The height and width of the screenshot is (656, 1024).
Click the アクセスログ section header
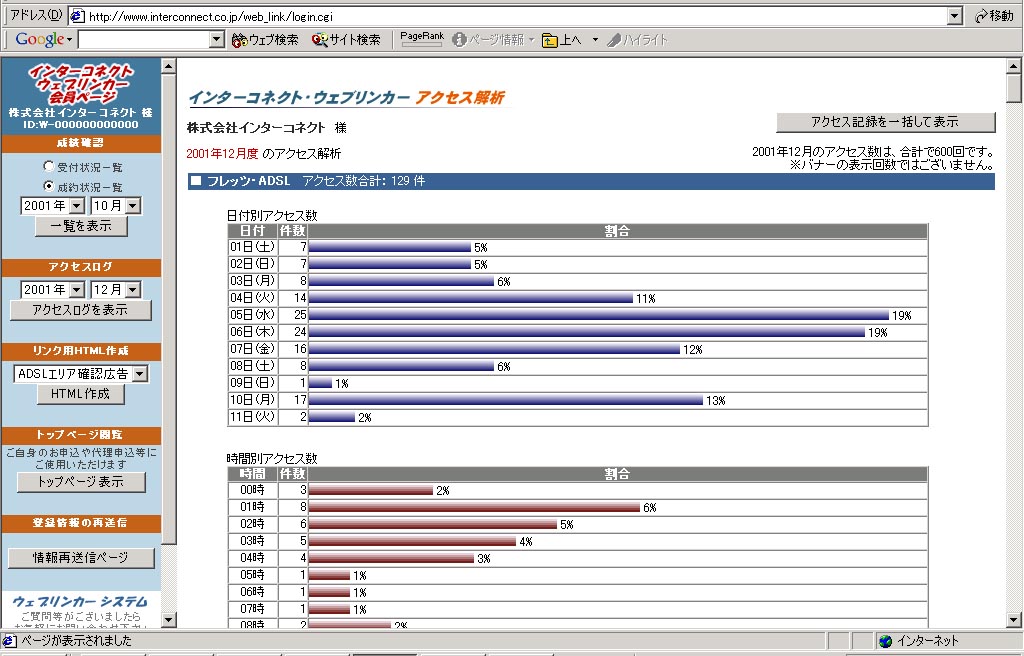81,267
